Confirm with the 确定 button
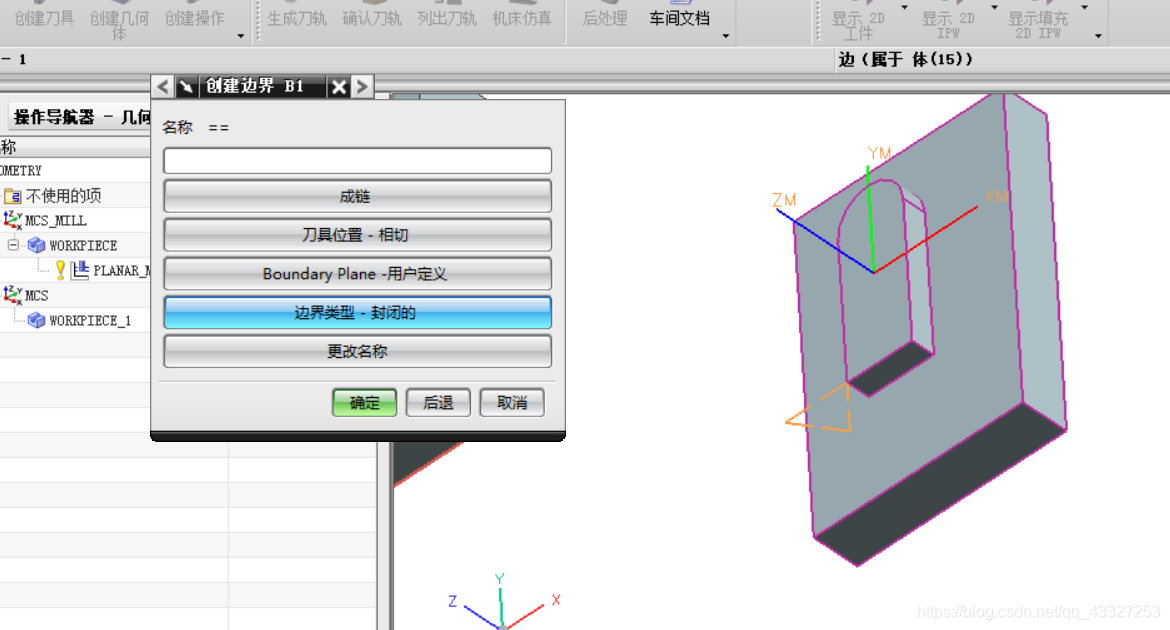 (x=364, y=403)
